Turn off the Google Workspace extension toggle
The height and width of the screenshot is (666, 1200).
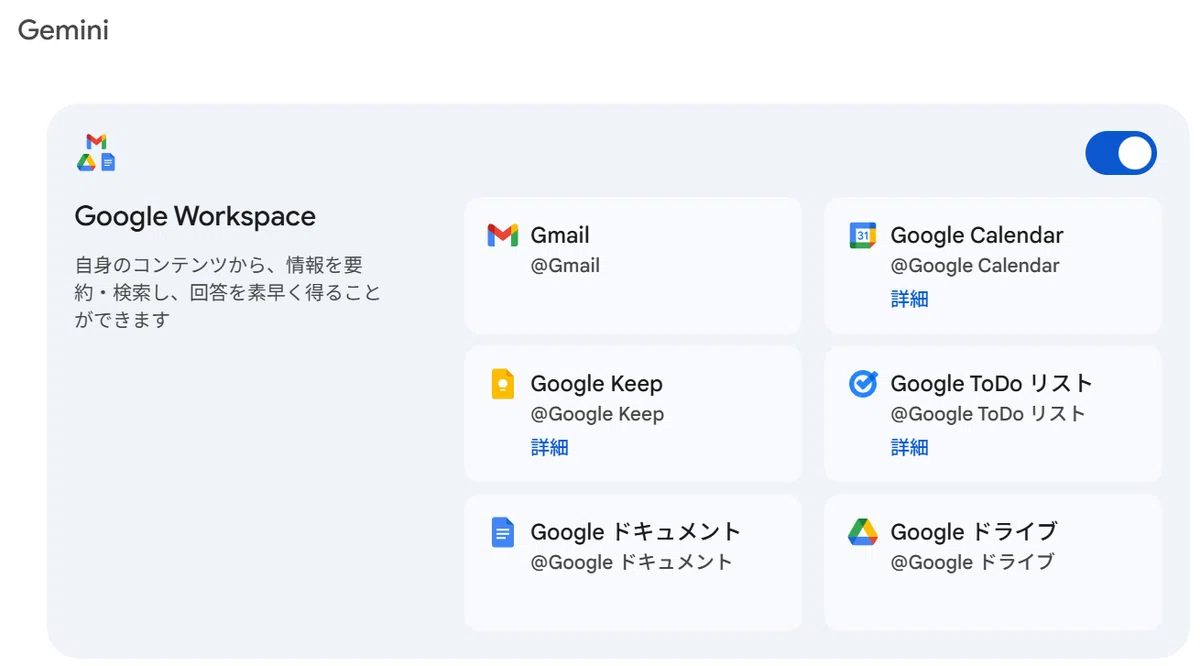[x=1121, y=153]
